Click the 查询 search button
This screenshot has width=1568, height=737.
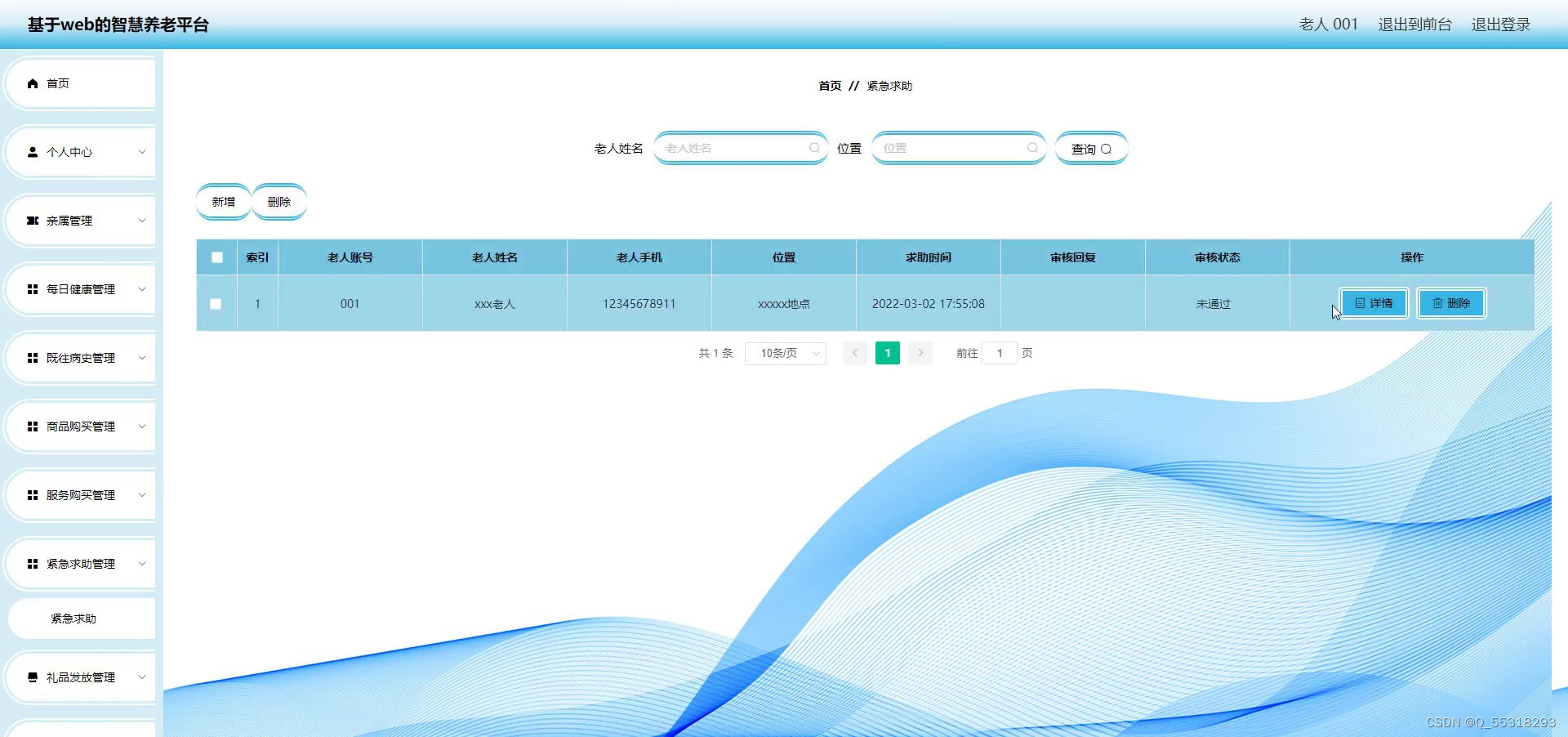tap(1092, 149)
